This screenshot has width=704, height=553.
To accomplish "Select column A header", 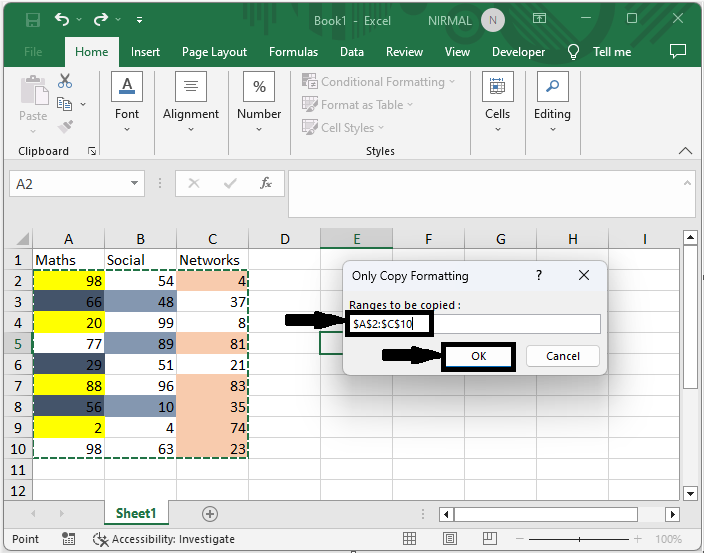I will tap(68, 239).
